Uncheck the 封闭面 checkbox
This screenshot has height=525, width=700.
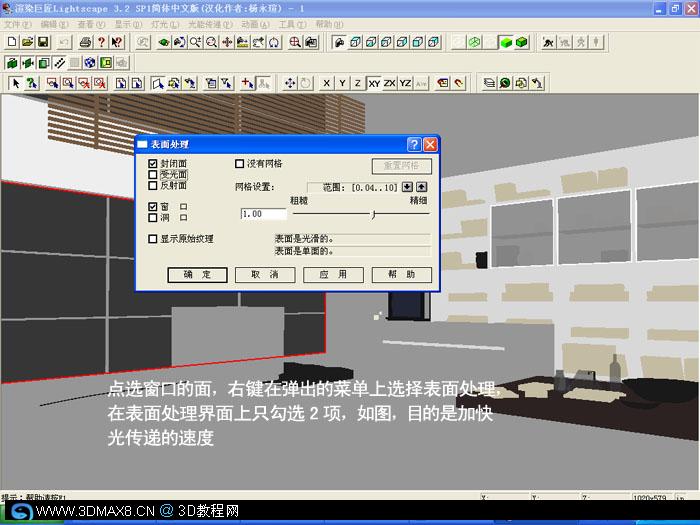click(153, 164)
